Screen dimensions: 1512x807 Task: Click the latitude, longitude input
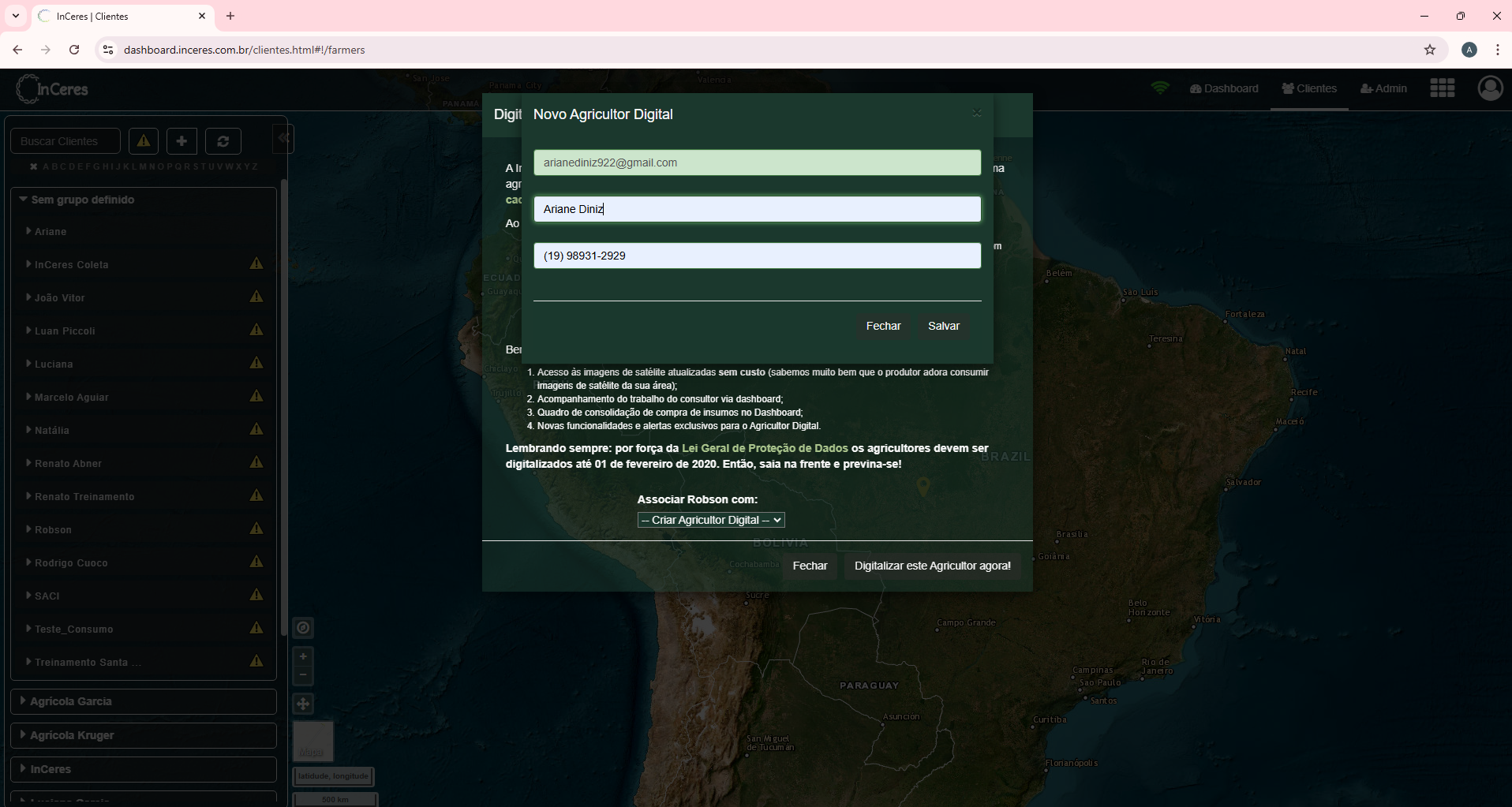coord(333,776)
